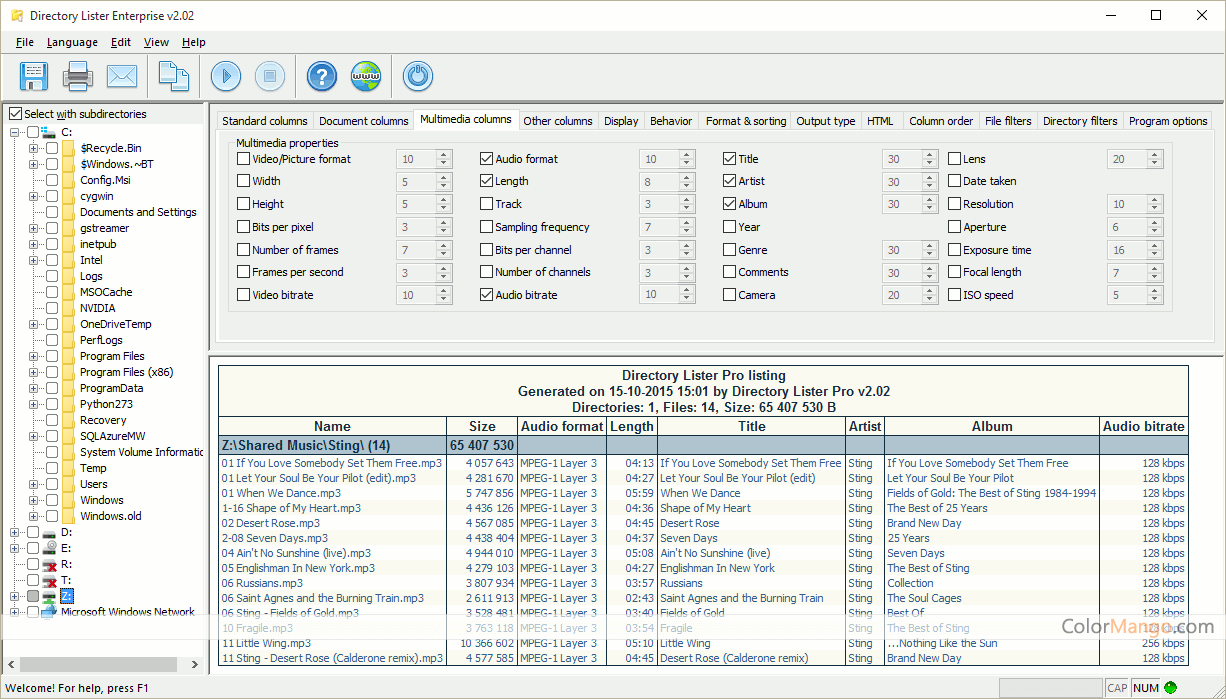Select the Documents and Settings folder
1226x699 pixels.
pyautogui.click(x=138, y=212)
